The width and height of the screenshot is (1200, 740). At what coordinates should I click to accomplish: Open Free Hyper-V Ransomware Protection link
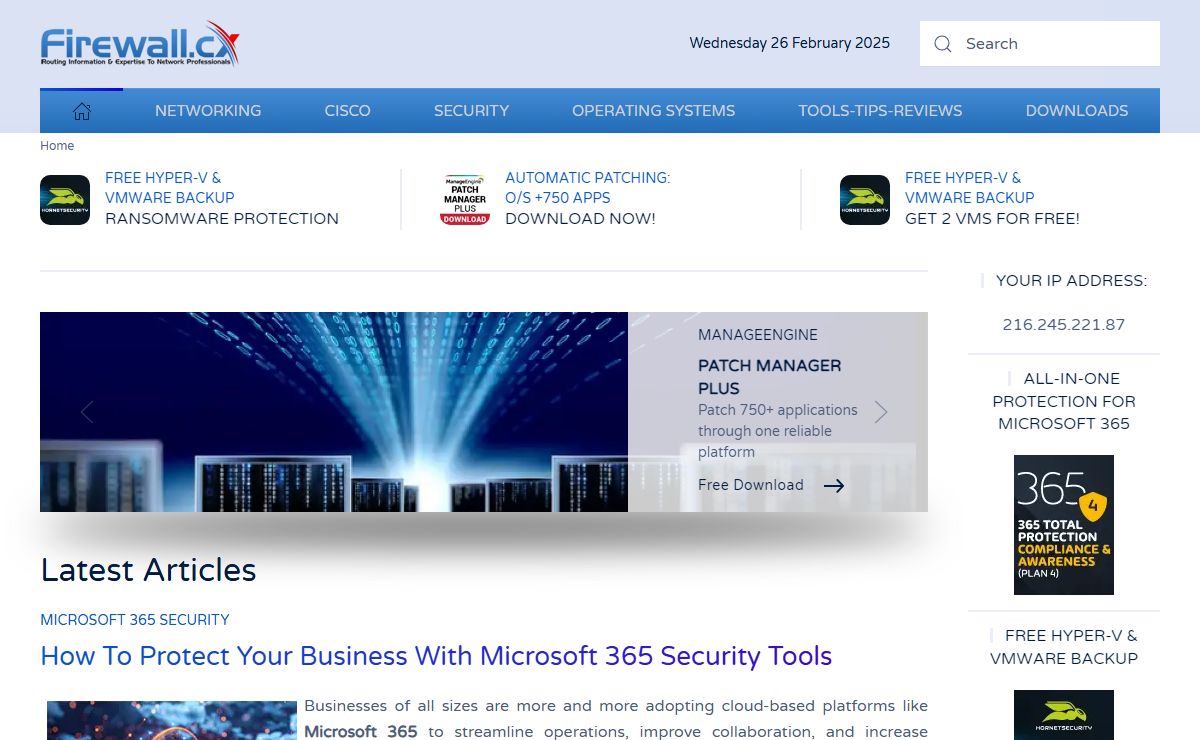click(222, 198)
